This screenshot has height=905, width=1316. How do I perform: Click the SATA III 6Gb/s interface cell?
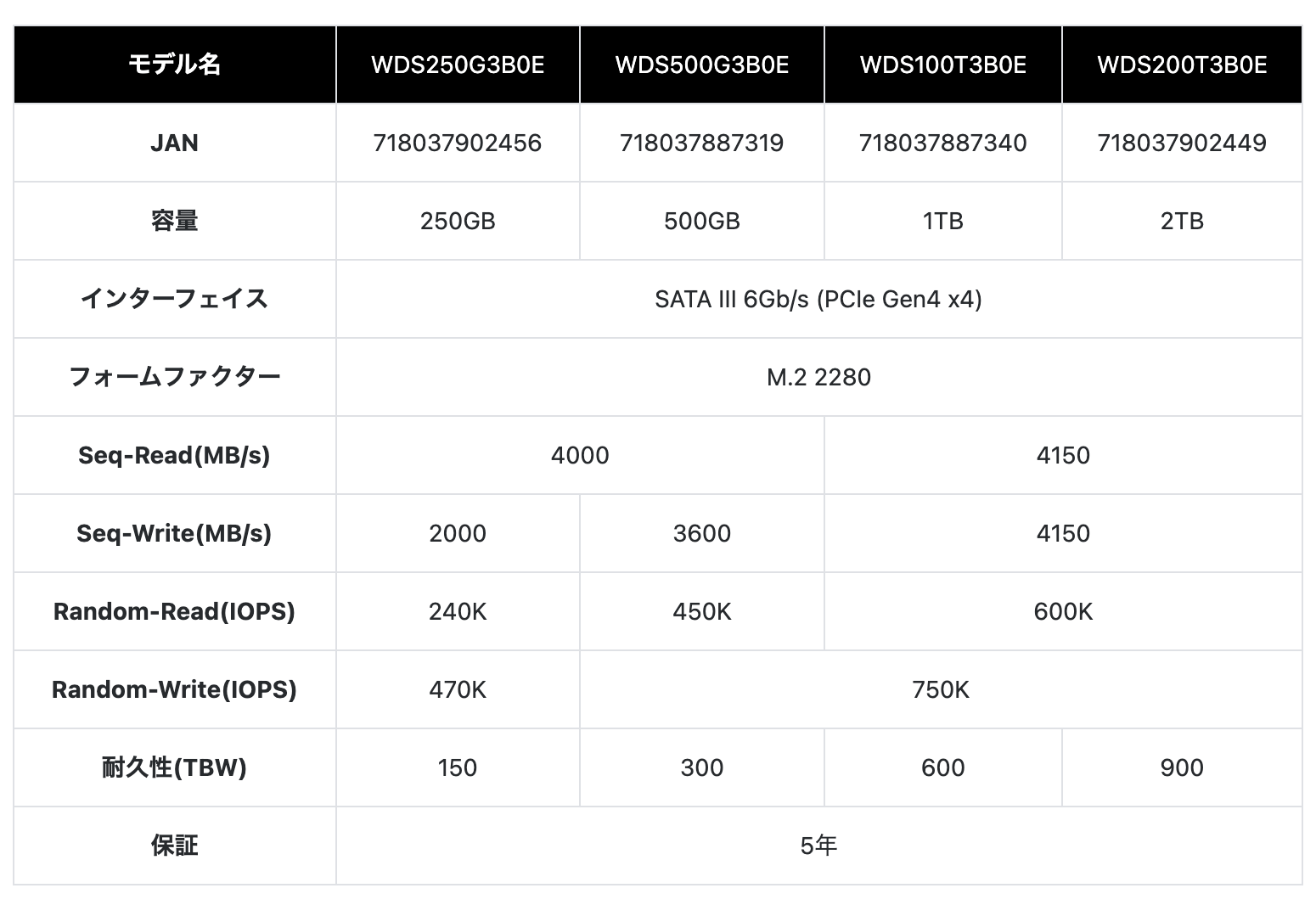point(818,299)
